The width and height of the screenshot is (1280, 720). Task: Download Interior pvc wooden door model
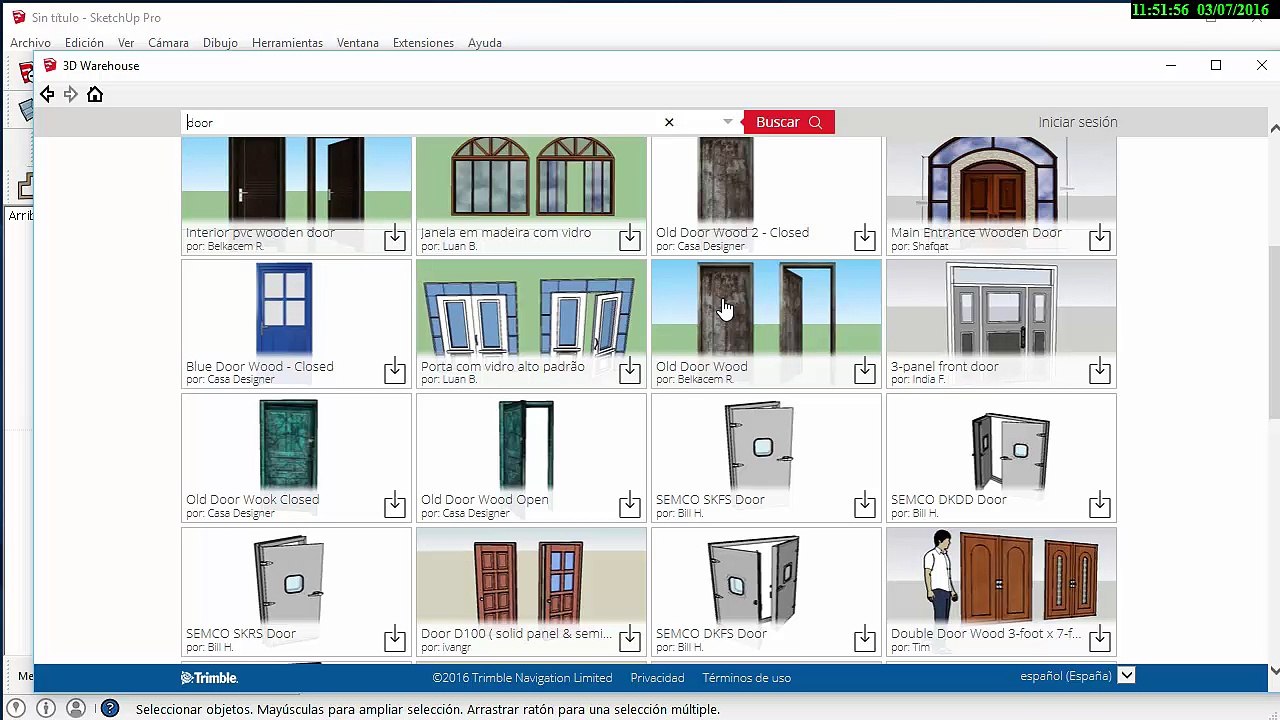395,238
